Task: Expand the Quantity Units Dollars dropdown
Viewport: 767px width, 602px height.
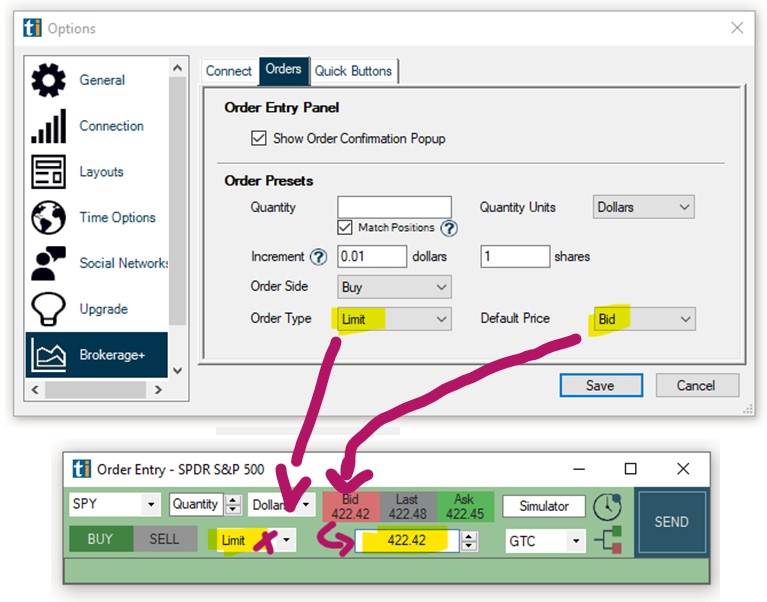Action: [643, 207]
